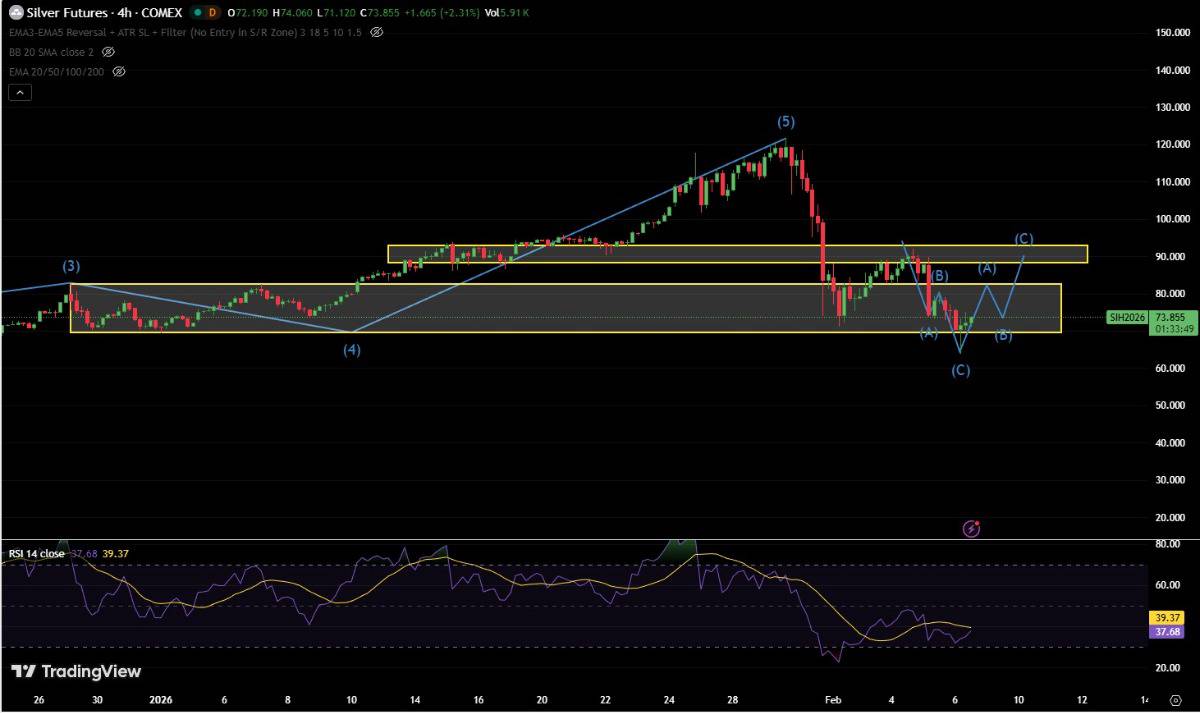Open chart settings hexagon icon at bottom right
1200x713 pixels.
point(1179,701)
